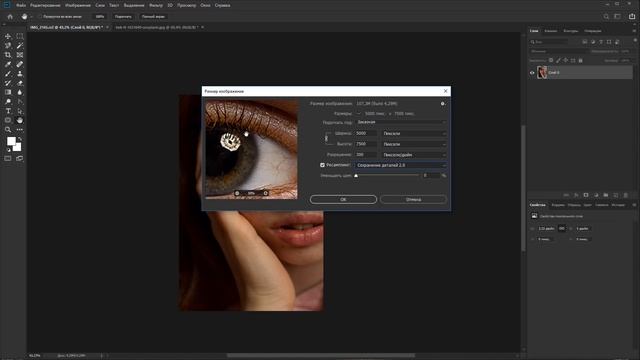Open Image Size dialog gear settings
Screen dimensions: 640x360
442,104
